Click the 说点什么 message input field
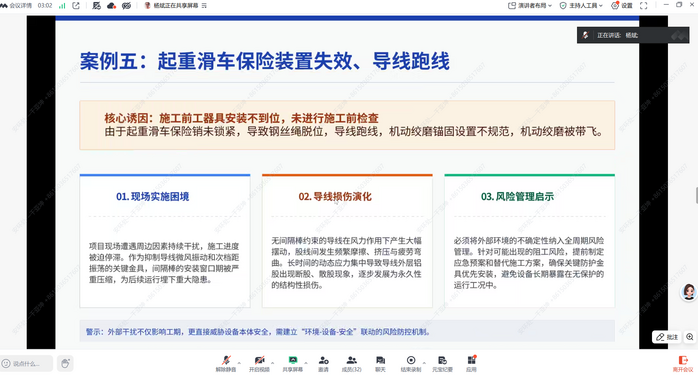698x375 pixels. (27, 363)
